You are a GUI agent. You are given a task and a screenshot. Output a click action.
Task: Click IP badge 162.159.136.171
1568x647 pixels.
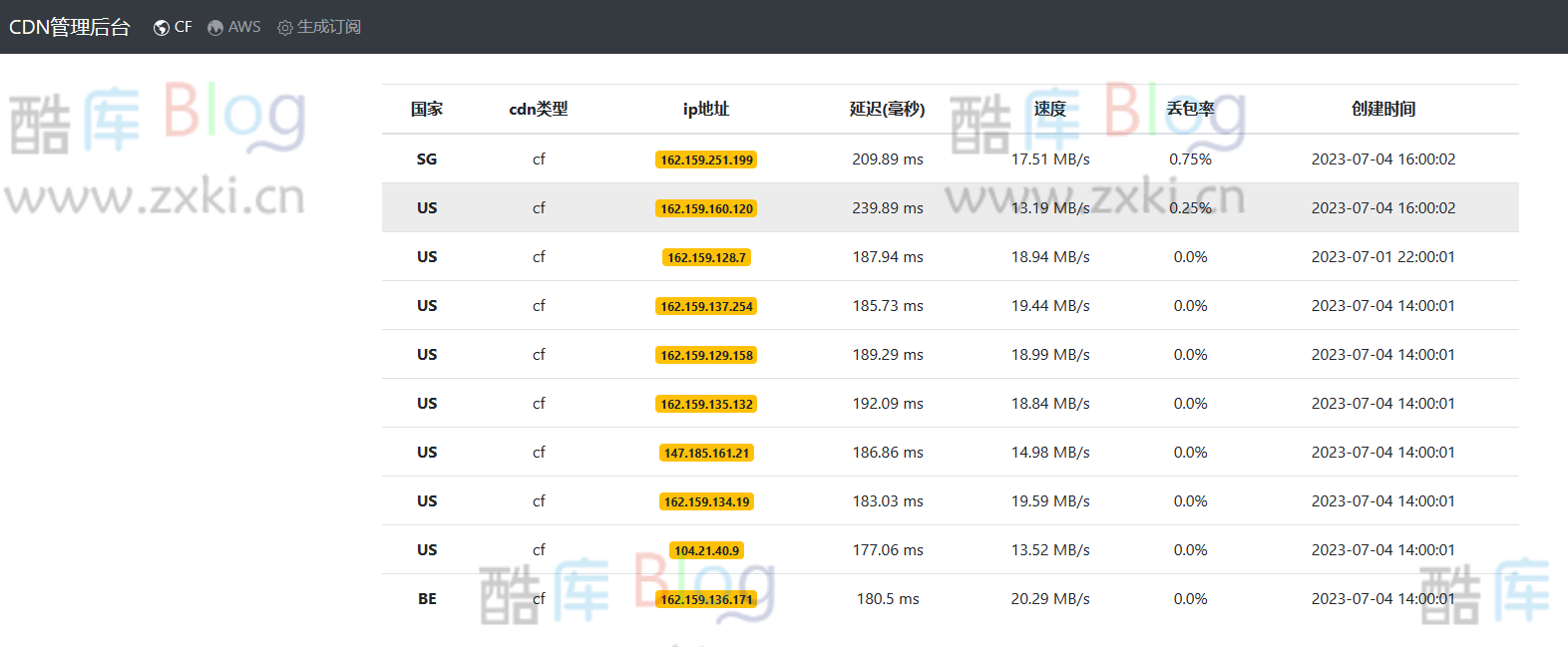point(706,599)
